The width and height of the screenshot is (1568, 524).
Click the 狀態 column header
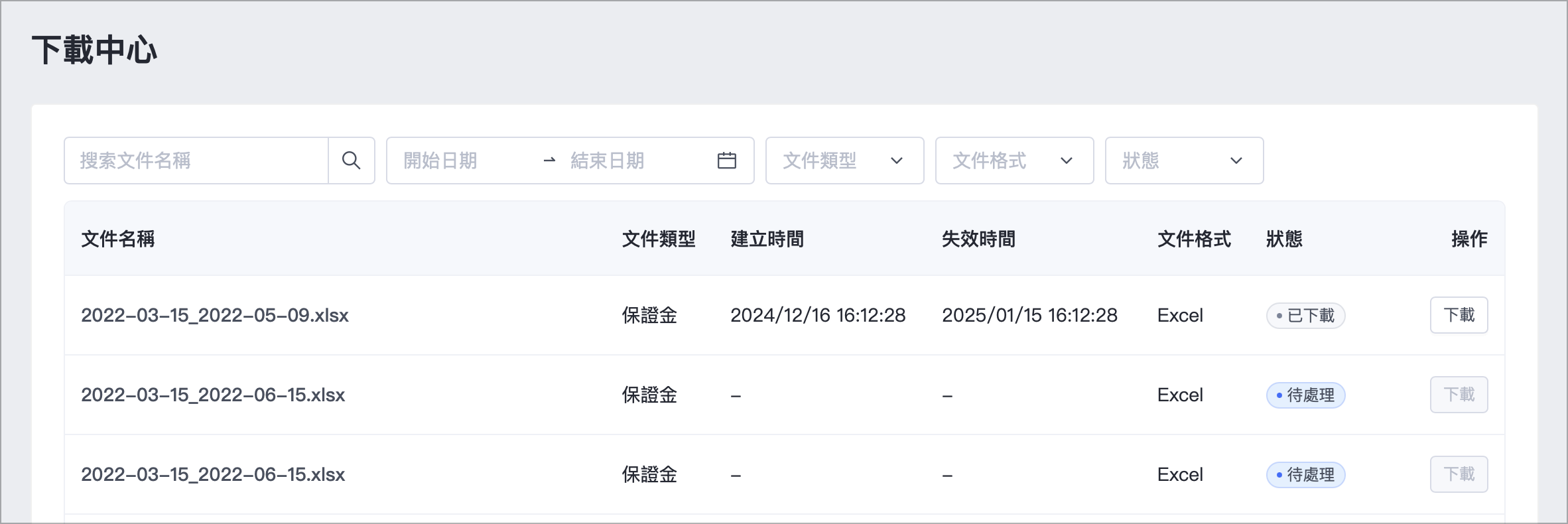point(1284,239)
